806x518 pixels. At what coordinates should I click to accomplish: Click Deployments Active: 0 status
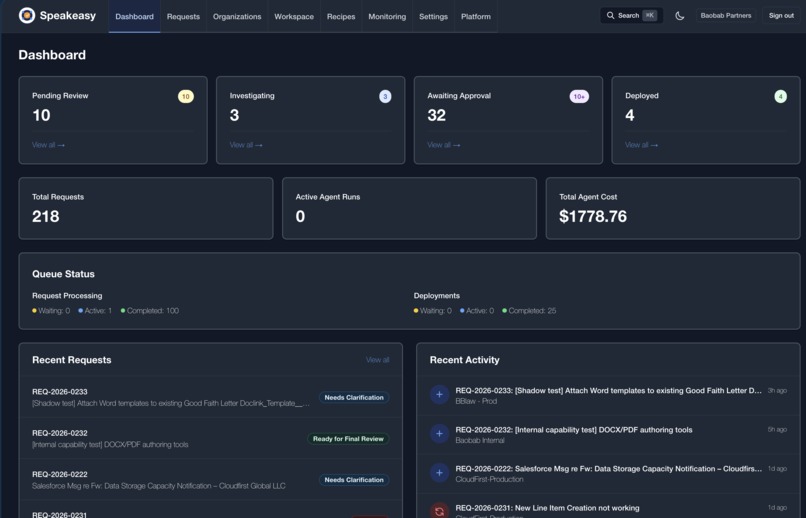tap(477, 310)
